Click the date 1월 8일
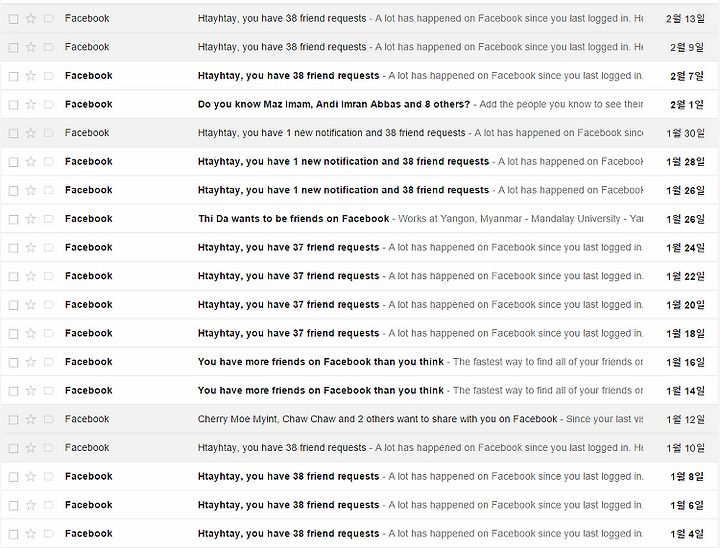The width and height of the screenshot is (720, 548). 686,476
